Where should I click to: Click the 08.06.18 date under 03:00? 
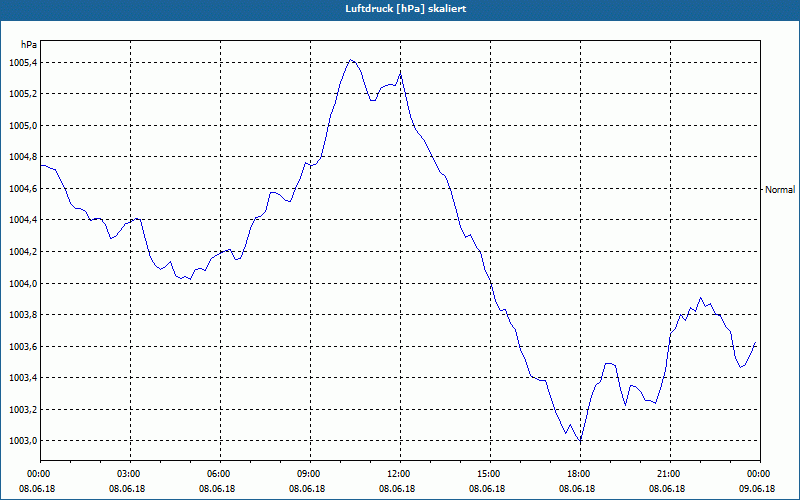tap(127, 488)
